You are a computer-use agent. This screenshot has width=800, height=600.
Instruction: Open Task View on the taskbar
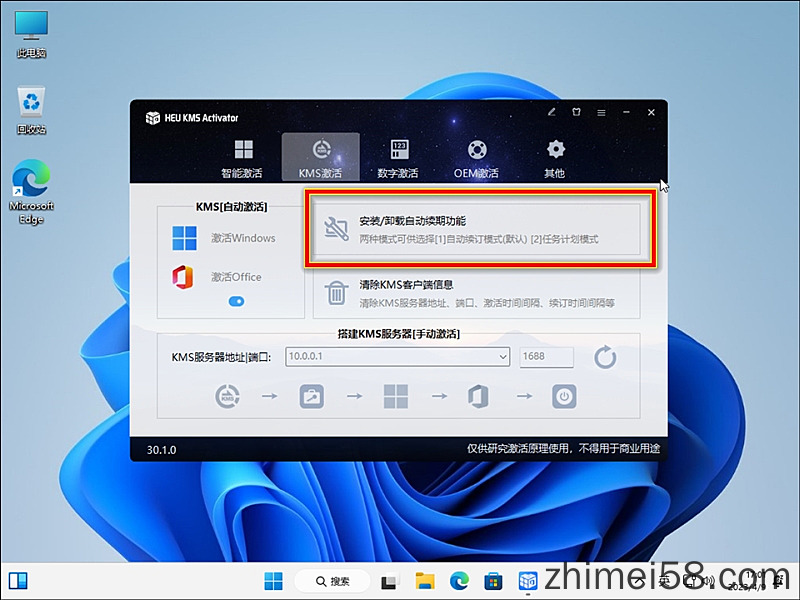pos(390,581)
